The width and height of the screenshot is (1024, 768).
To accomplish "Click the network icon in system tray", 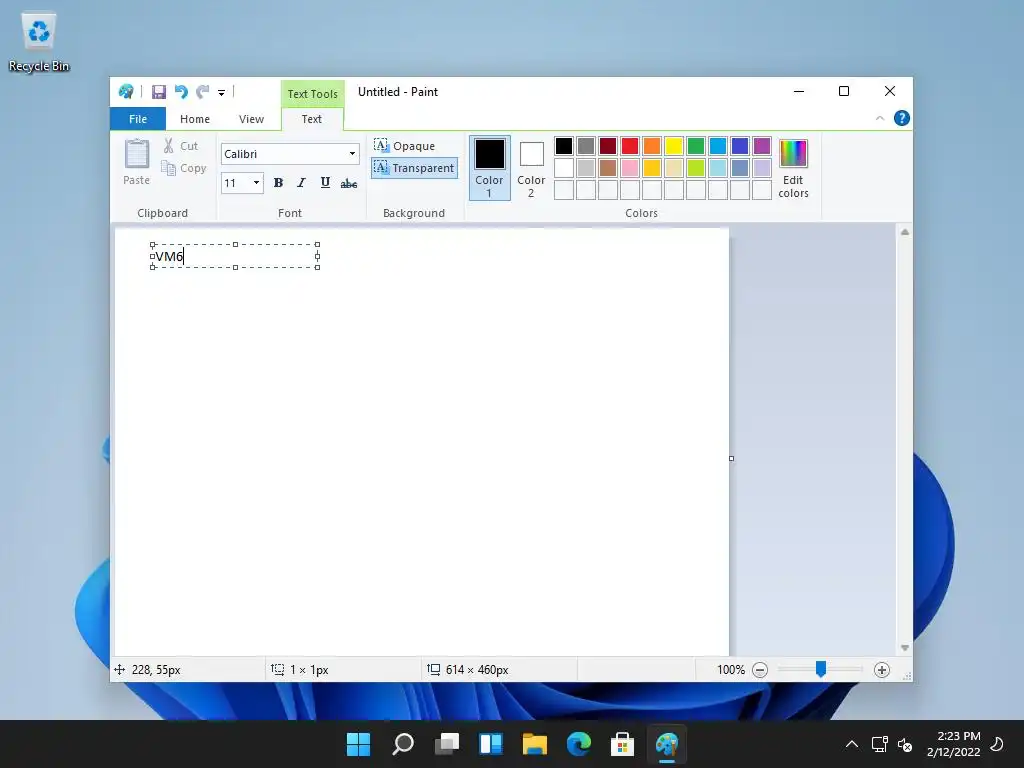I will coord(879,744).
